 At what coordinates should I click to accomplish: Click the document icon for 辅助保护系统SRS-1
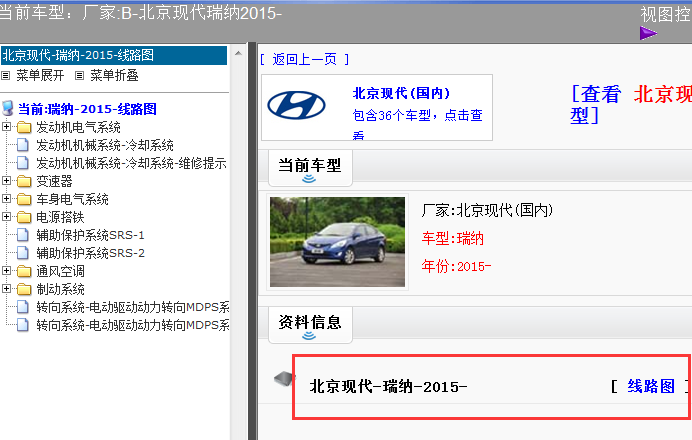pyautogui.click(x=23, y=235)
